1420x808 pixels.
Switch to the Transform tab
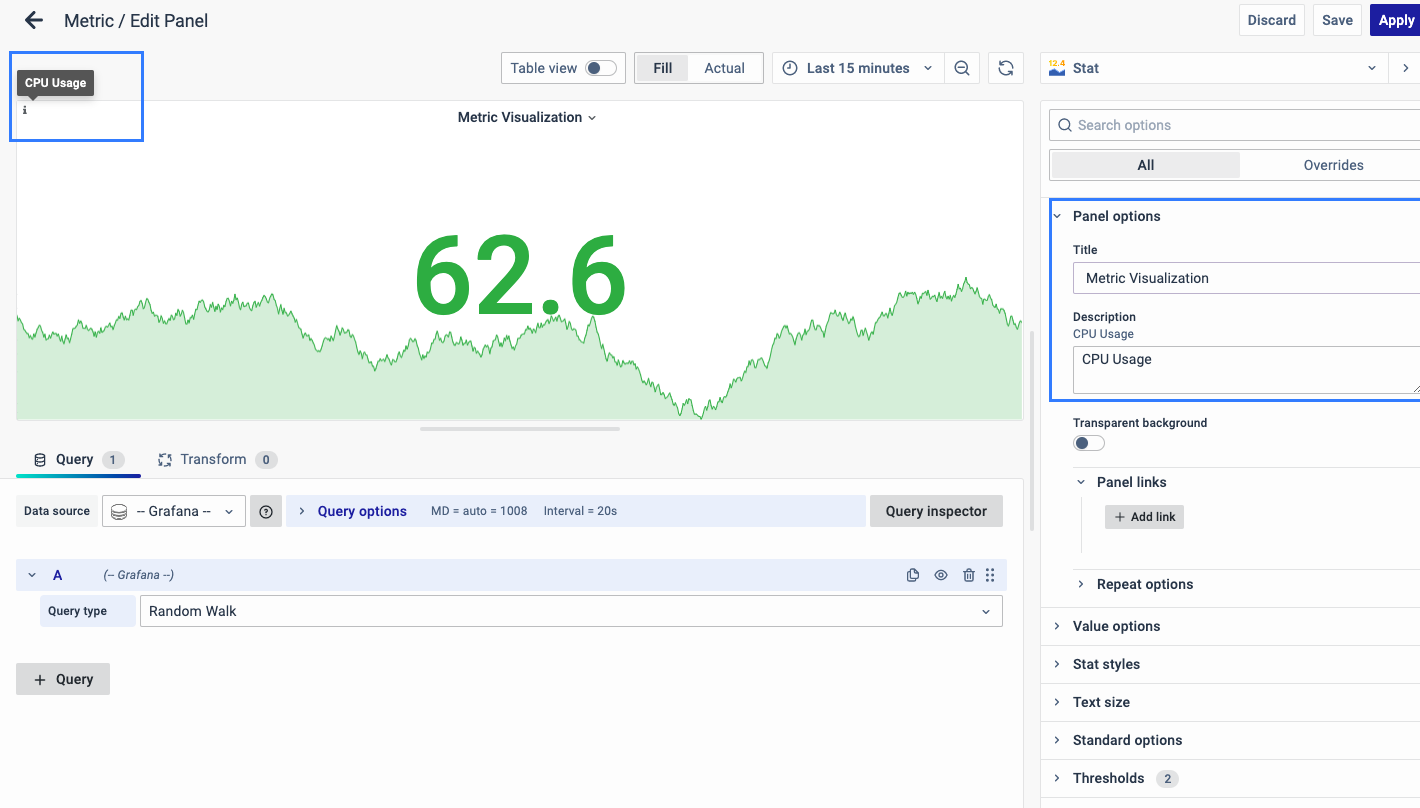213,460
